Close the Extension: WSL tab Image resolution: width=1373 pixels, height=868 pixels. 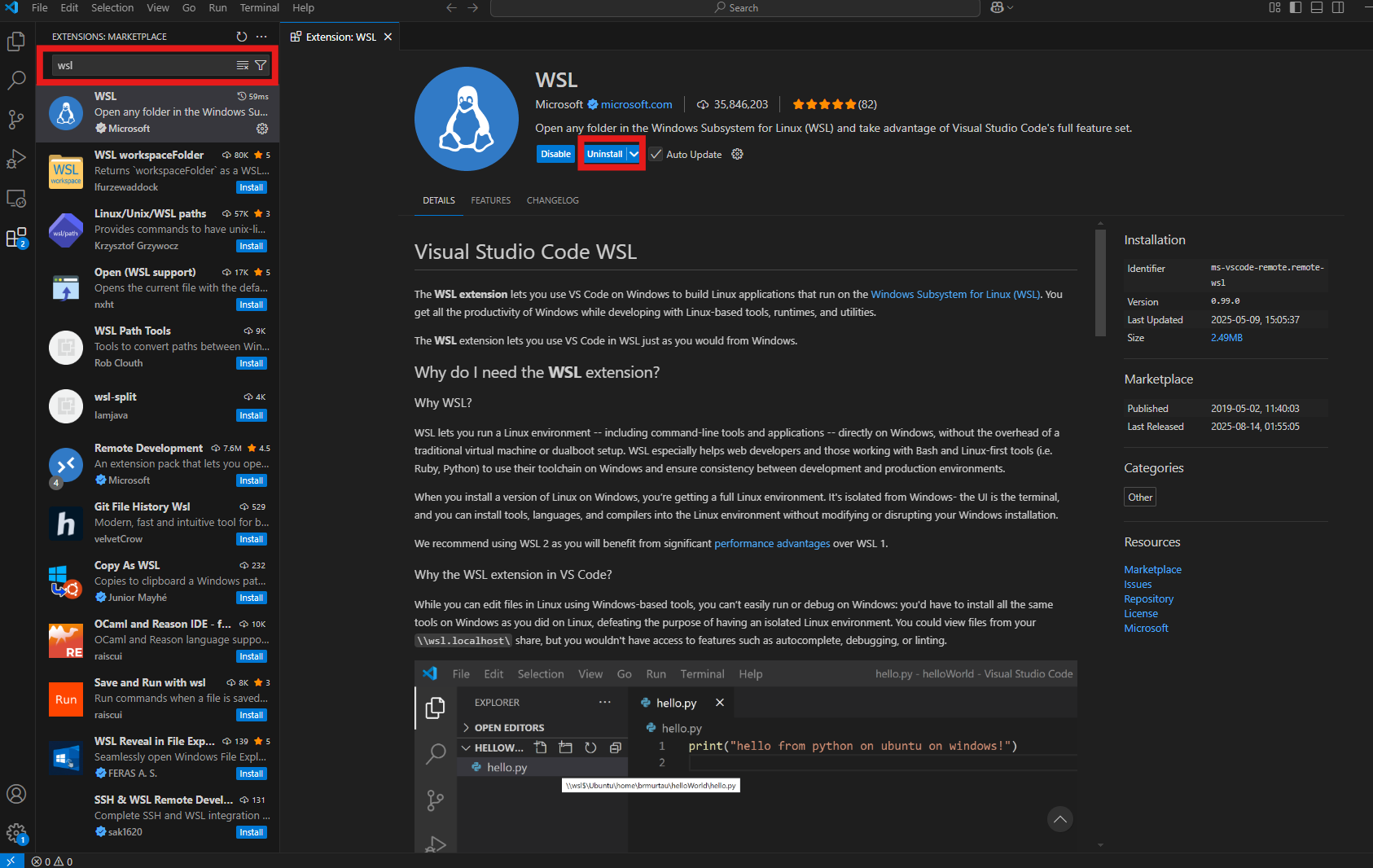[x=388, y=37]
